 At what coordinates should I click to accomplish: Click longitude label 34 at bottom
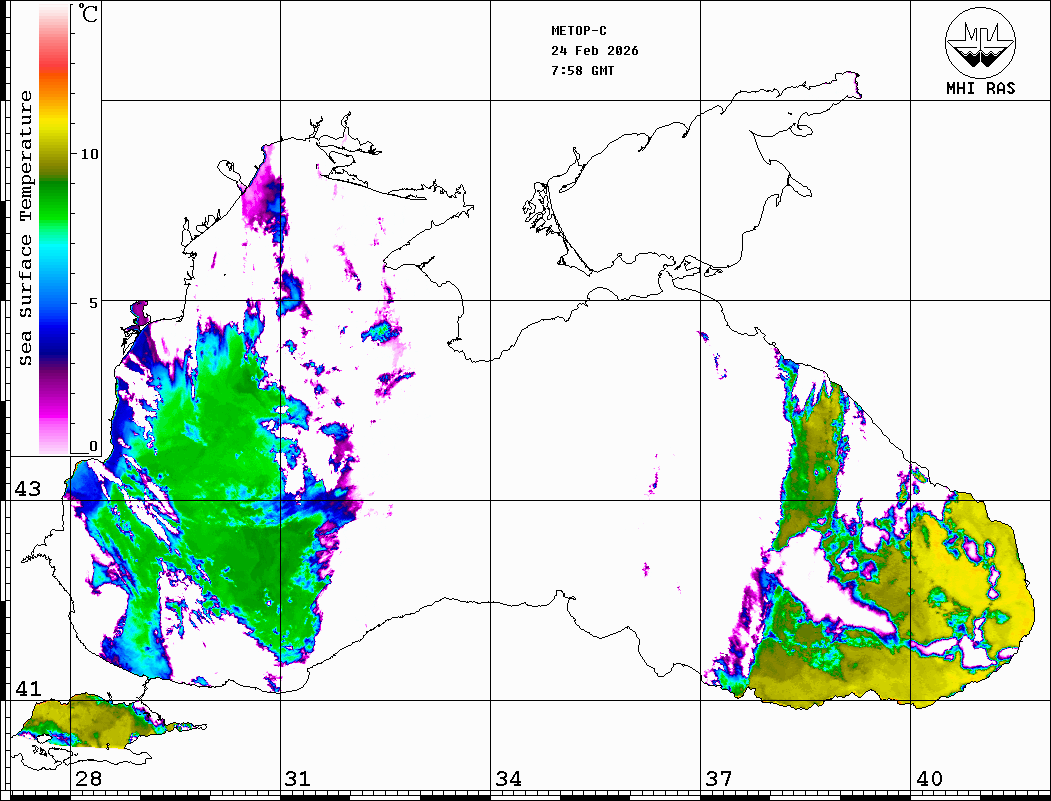pyautogui.click(x=508, y=779)
